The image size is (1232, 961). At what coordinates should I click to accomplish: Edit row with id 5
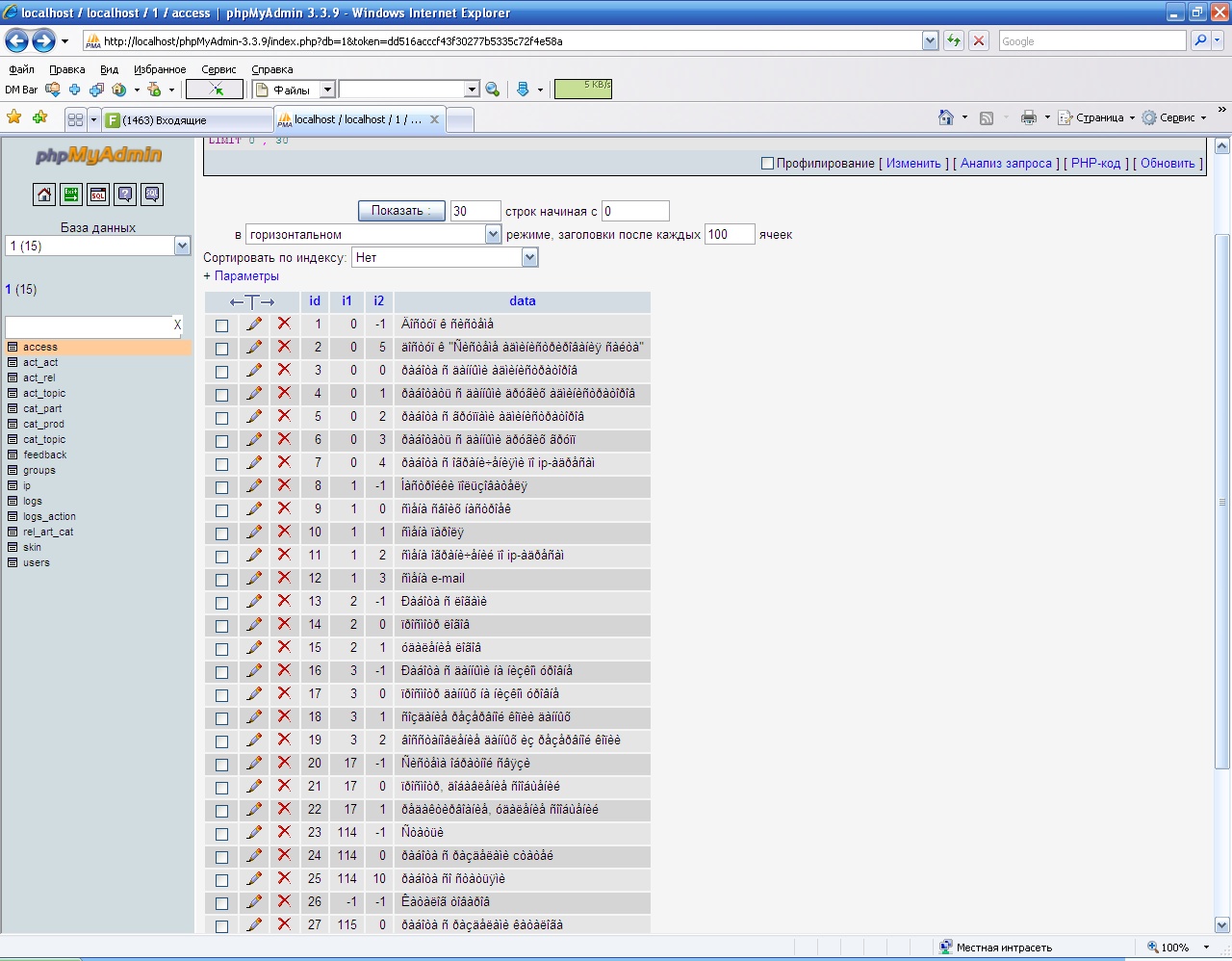(x=254, y=417)
